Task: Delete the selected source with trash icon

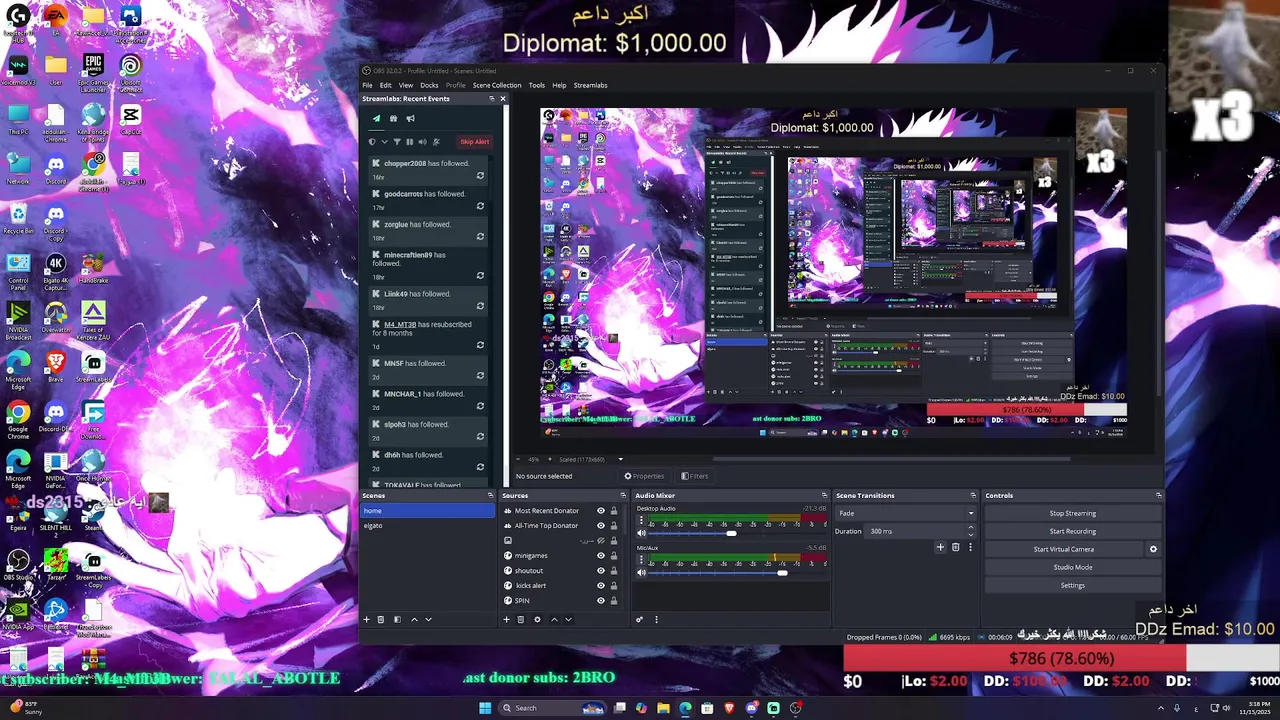Action: (x=521, y=619)
